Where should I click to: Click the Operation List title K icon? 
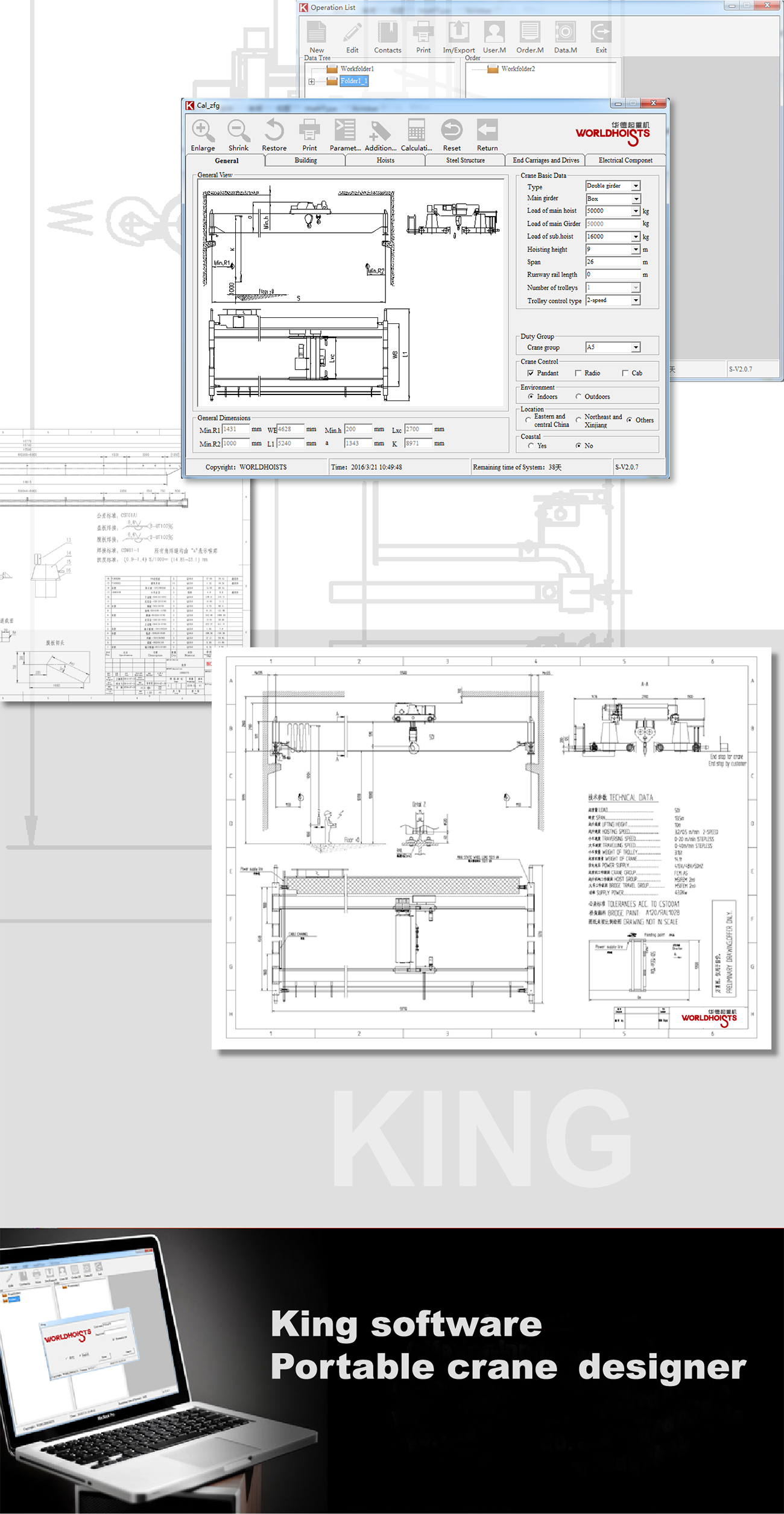[x=304, y=7]
